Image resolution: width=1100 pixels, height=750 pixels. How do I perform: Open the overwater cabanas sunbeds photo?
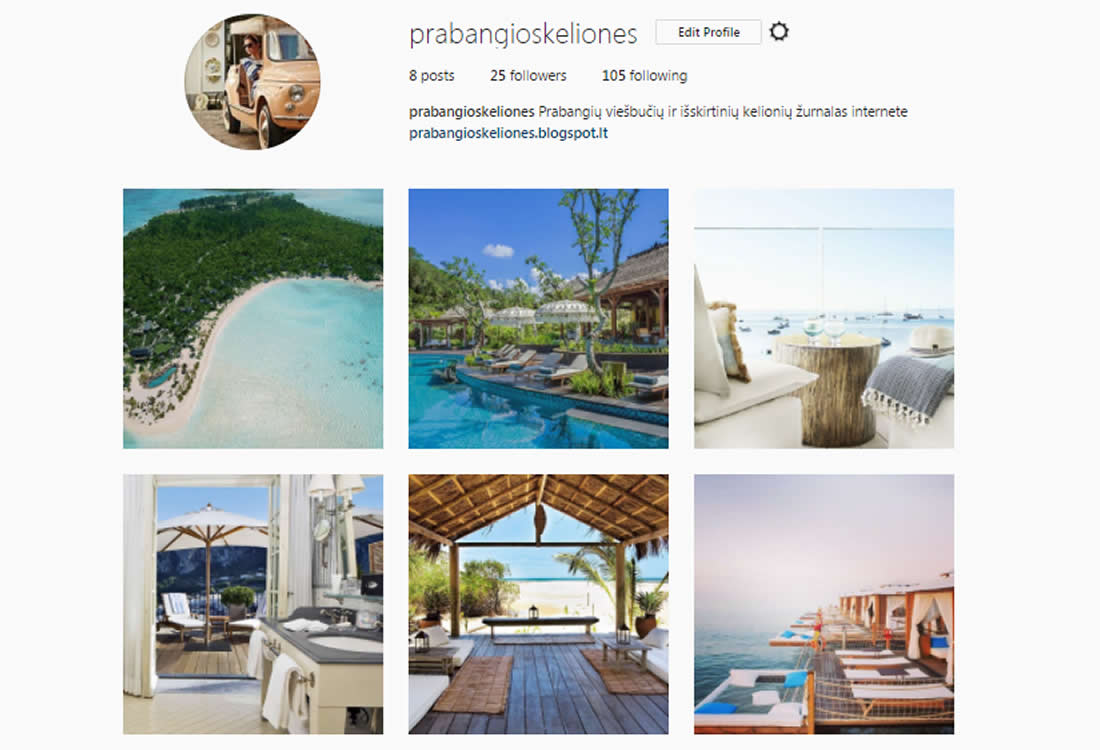pyautogui.click(x=824, y=604)
